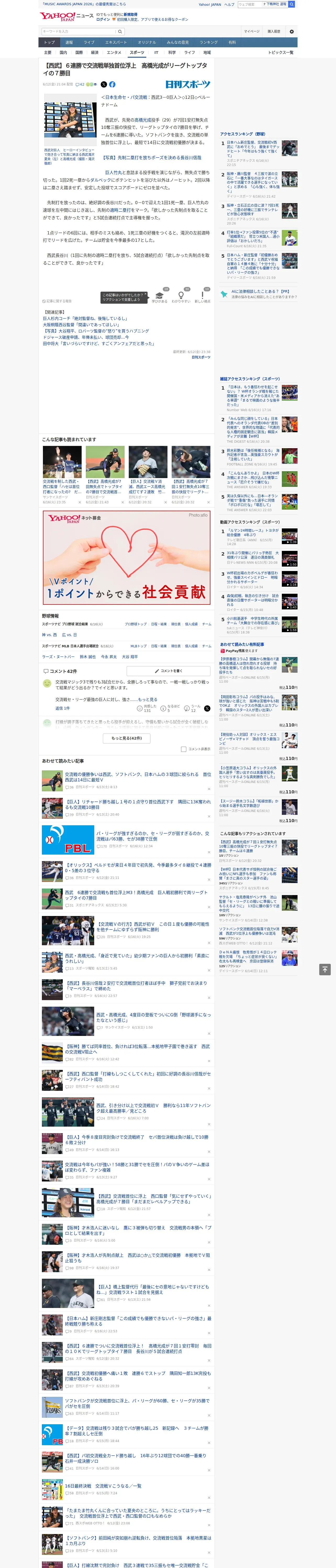Image resolution: width=336 pixels, height=1568 pixels.
Task: React with the 学びがある graduation cap icon
Action: coord(160,295)
